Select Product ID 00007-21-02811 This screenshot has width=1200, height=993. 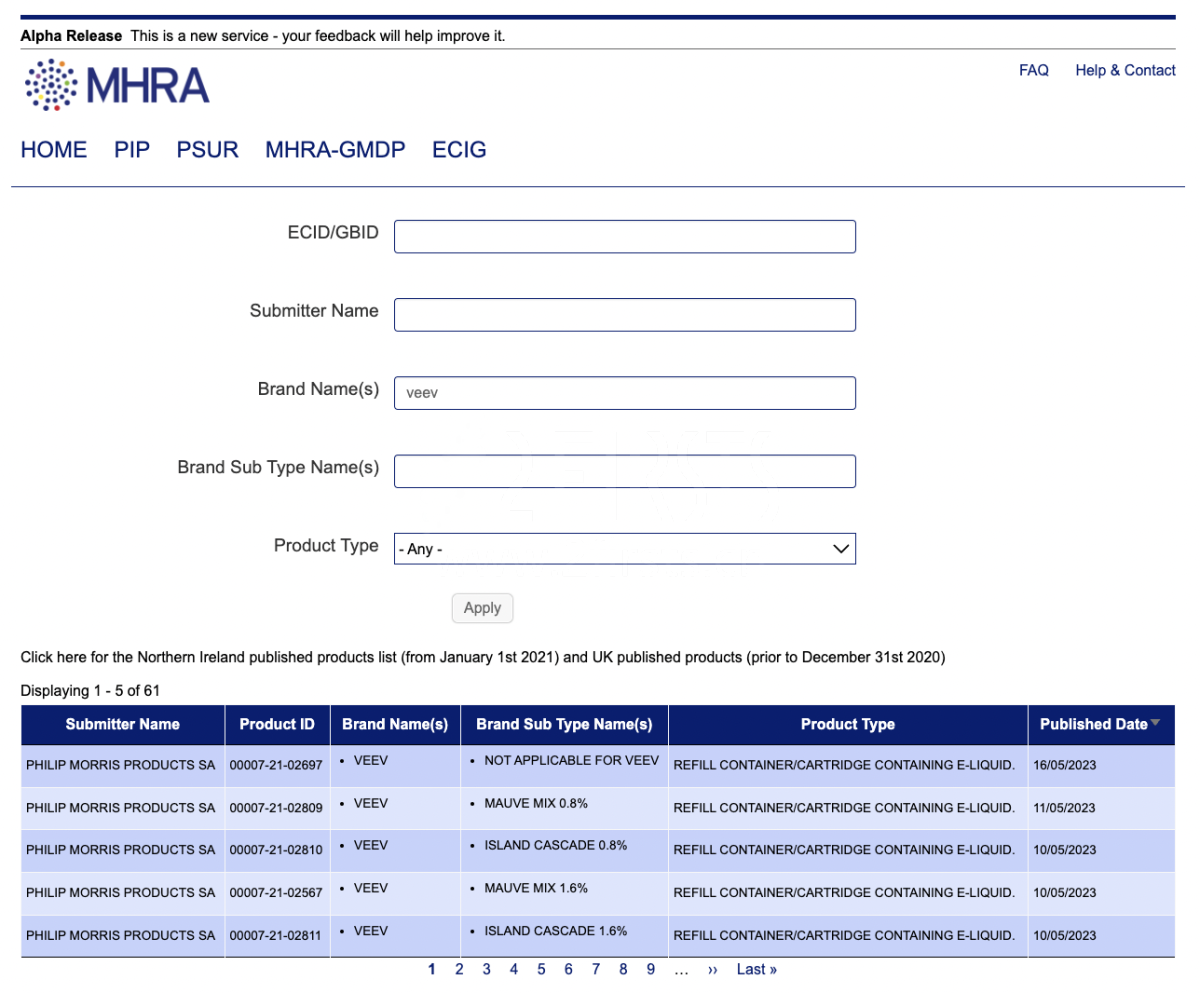276,936
